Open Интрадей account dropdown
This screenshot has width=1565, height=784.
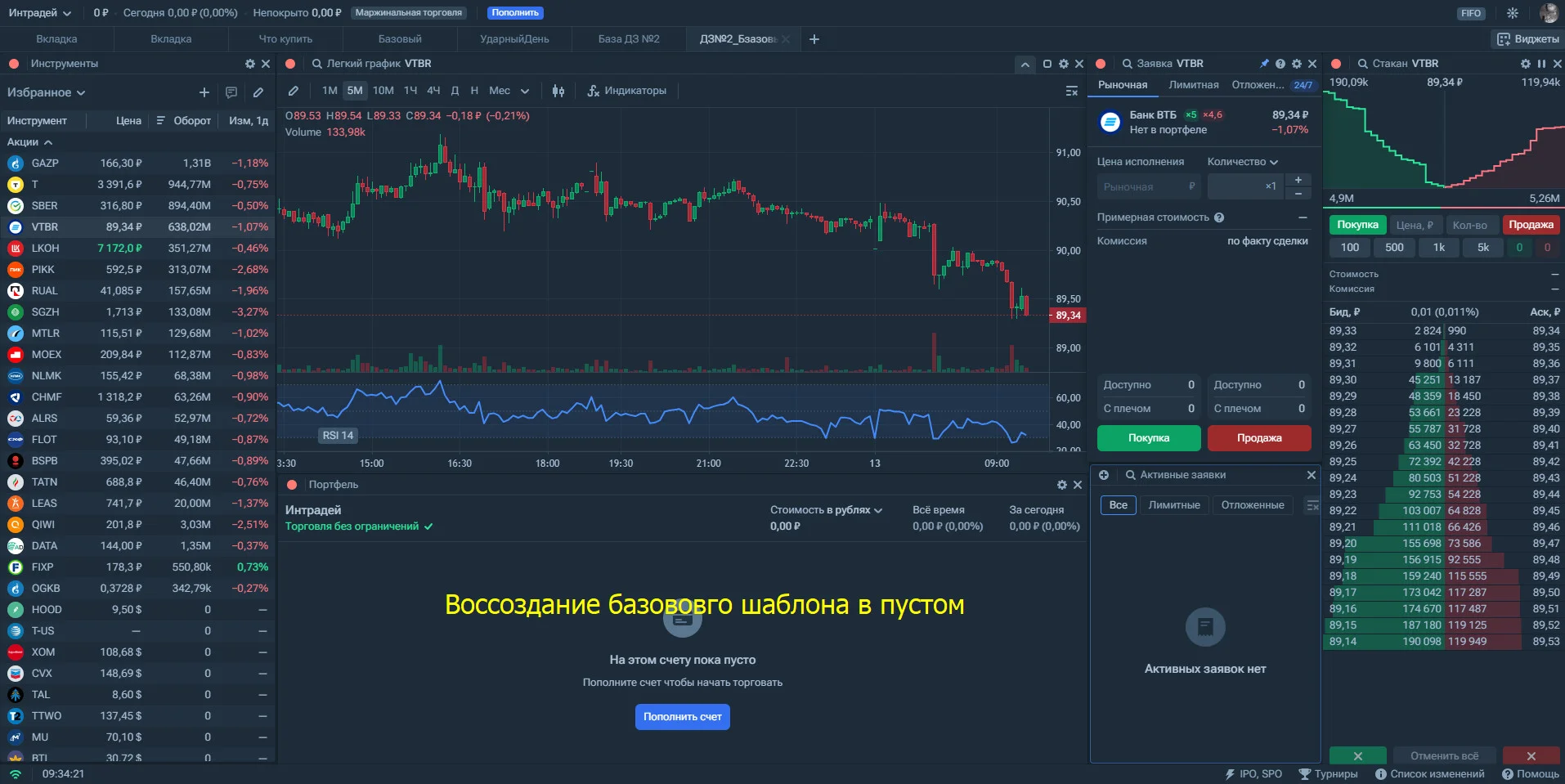click(40, 13)
